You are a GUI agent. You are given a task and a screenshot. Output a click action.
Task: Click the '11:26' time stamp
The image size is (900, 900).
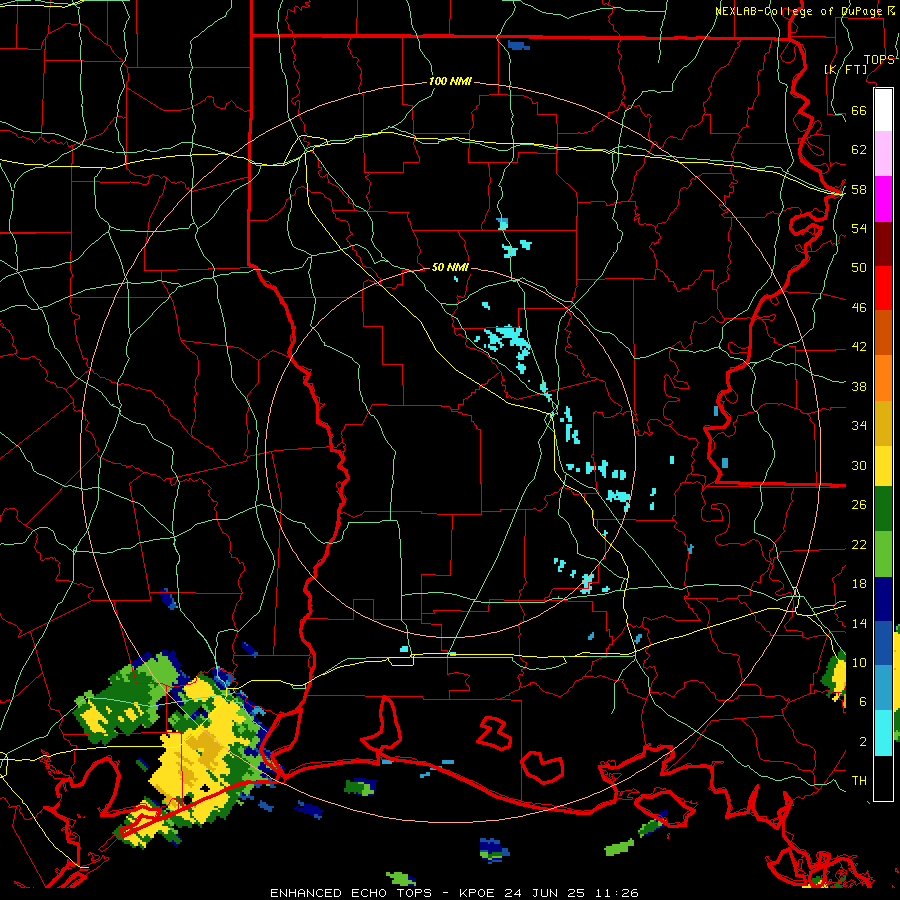coord(617,893)
